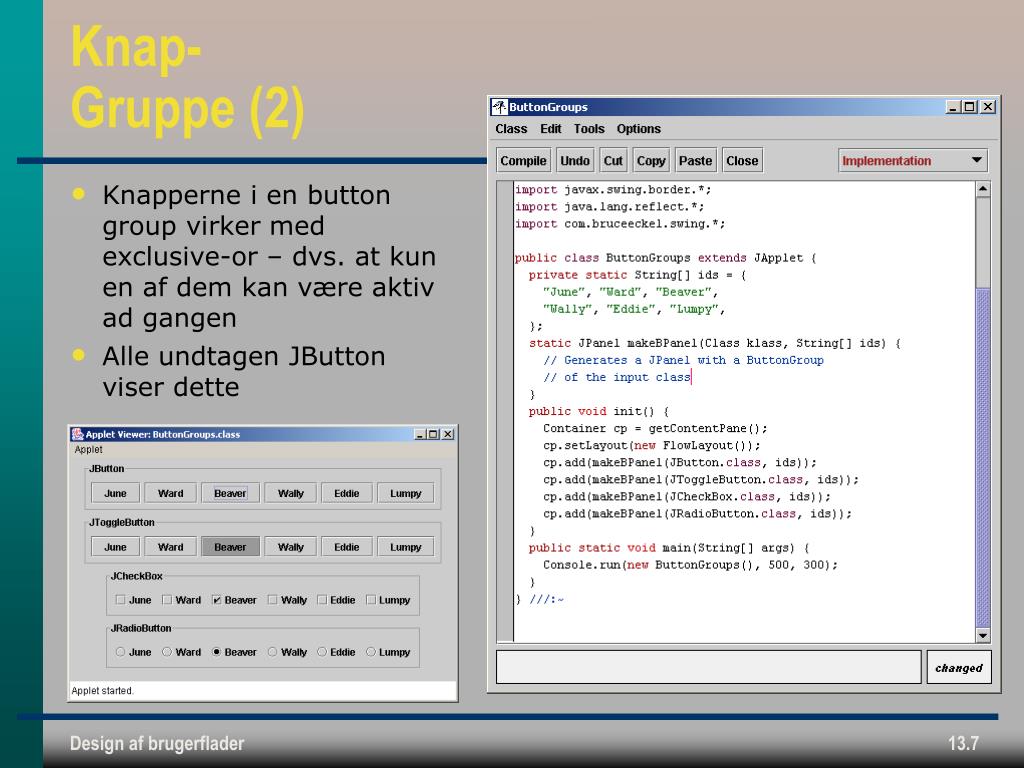This screenshot has width=1024, height=768.
Task: Click the 'changed' status indicator
Action: [x=959, y=667]
